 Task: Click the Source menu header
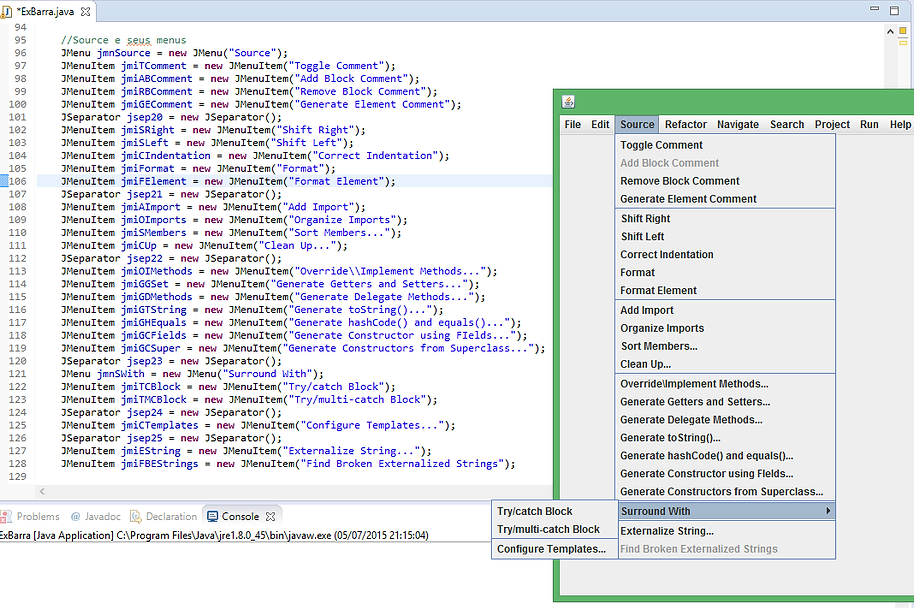click(x=637, y=124)
